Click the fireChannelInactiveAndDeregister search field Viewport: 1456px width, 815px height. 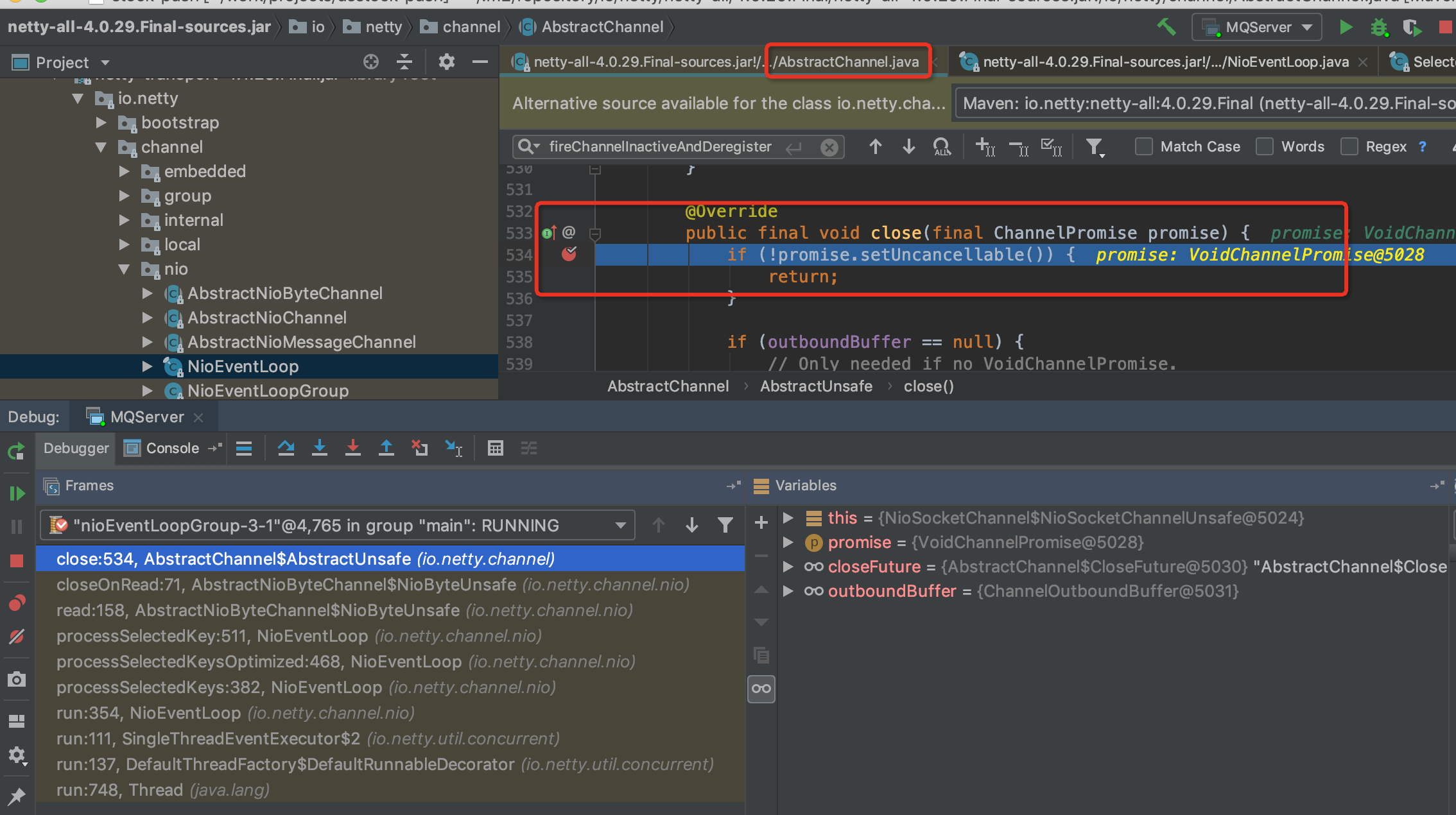pyautogui.click(x=660, y=147)
